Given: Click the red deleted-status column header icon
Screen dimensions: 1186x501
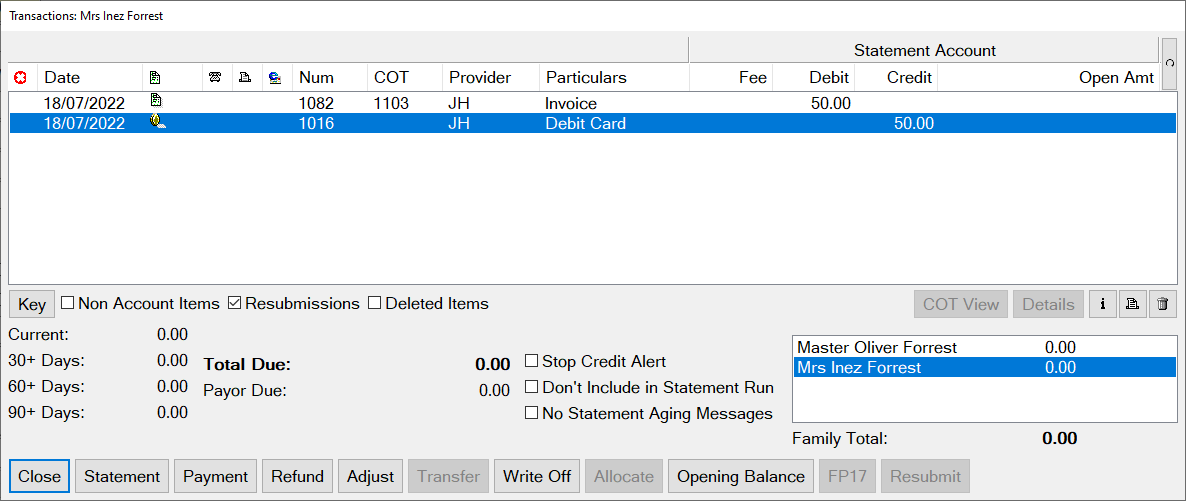Looking at the screenshot, I should (x=20, y=77).
